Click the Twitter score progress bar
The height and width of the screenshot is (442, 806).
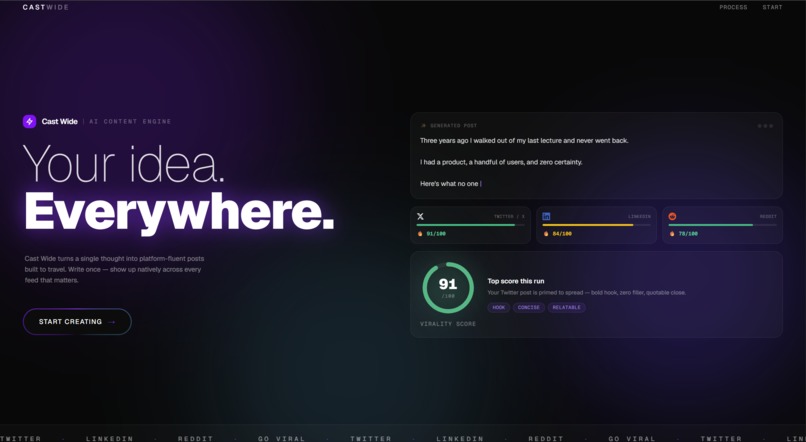(x=470, y=225)
